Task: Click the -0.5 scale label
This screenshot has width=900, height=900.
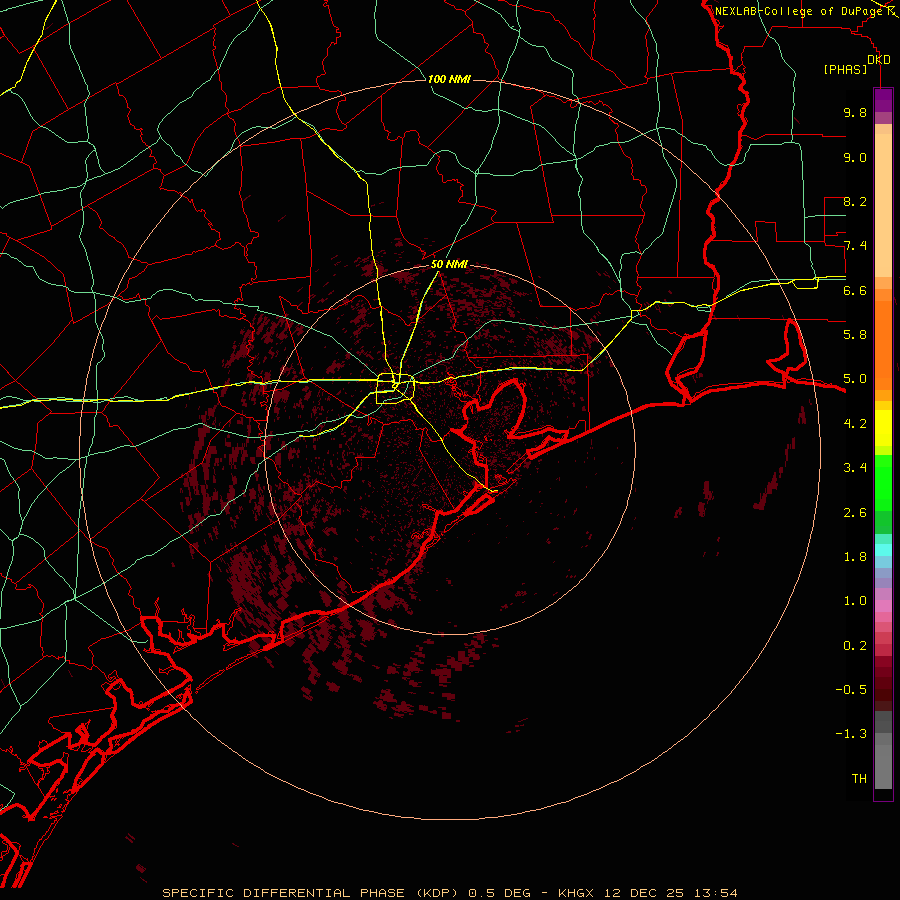Action: coord(851,690)
